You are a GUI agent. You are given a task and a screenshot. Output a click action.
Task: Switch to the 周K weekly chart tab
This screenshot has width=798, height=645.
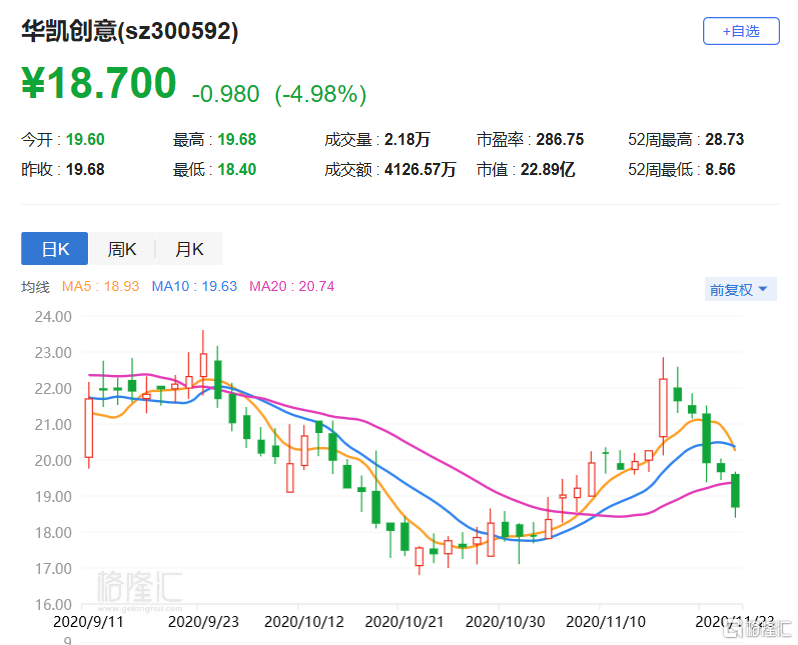[x=122, y=248]
